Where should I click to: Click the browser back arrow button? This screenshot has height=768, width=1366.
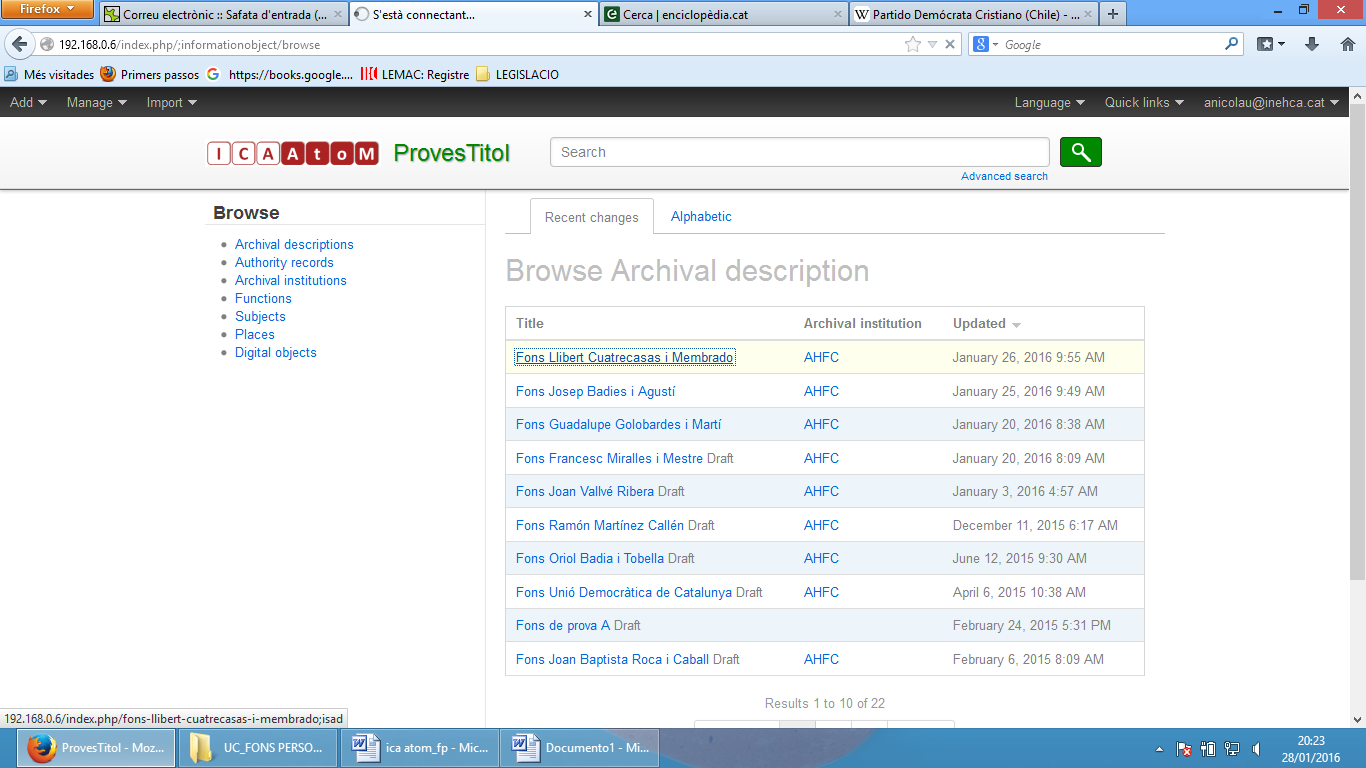point(19,44)
